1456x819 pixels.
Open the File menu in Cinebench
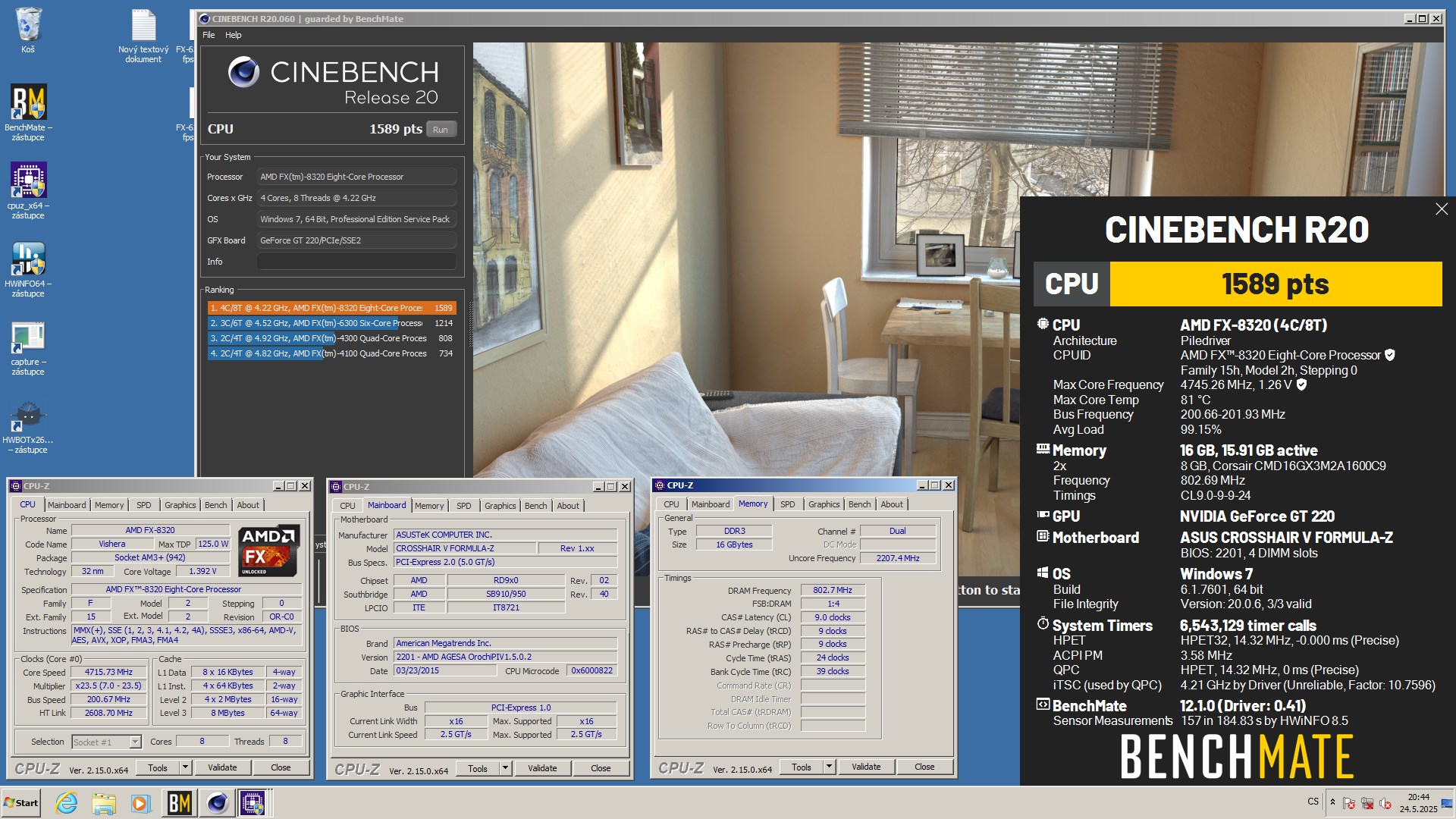click(209, 35)
